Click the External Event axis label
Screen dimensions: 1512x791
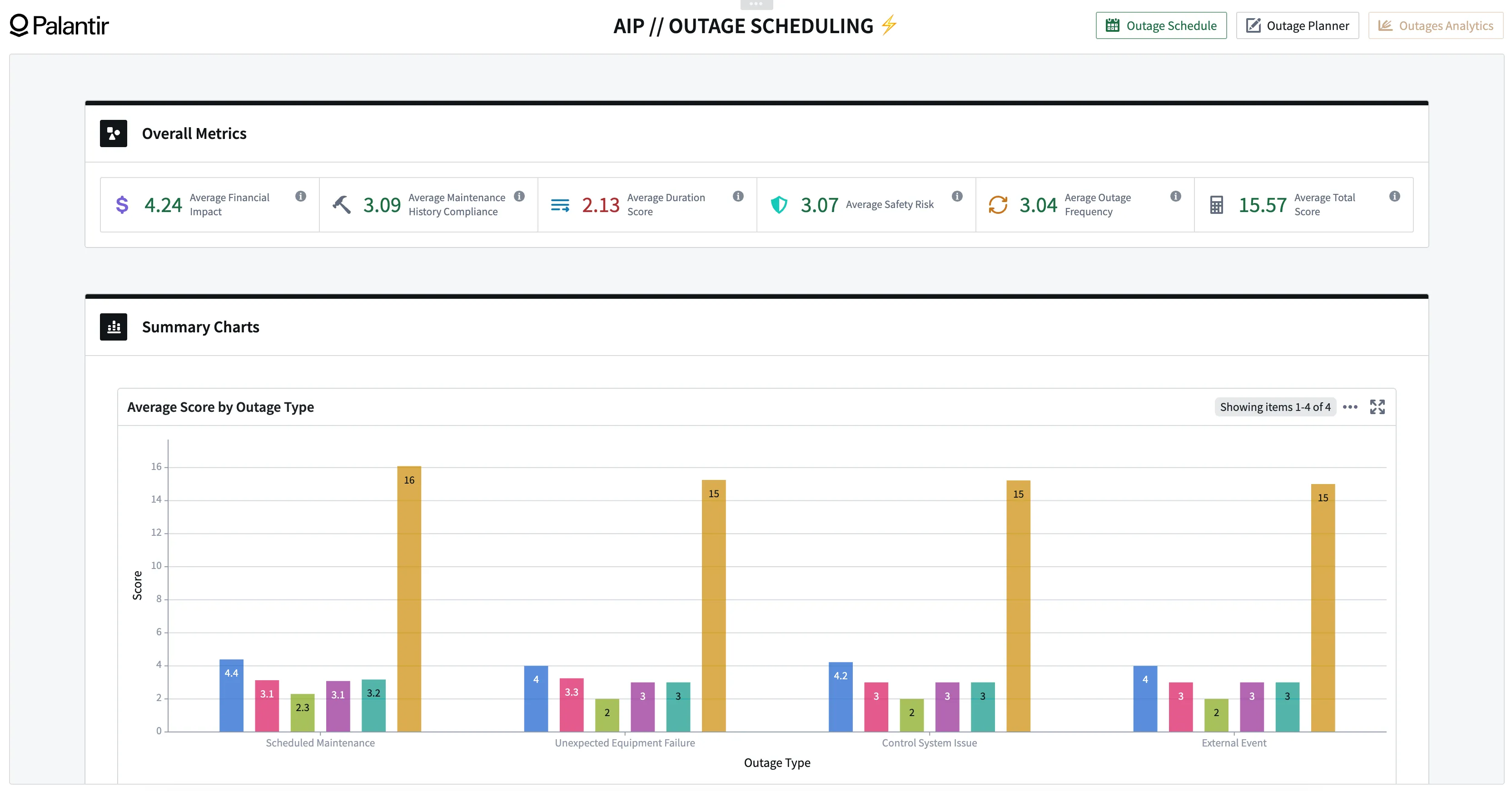click(1234, 743)
